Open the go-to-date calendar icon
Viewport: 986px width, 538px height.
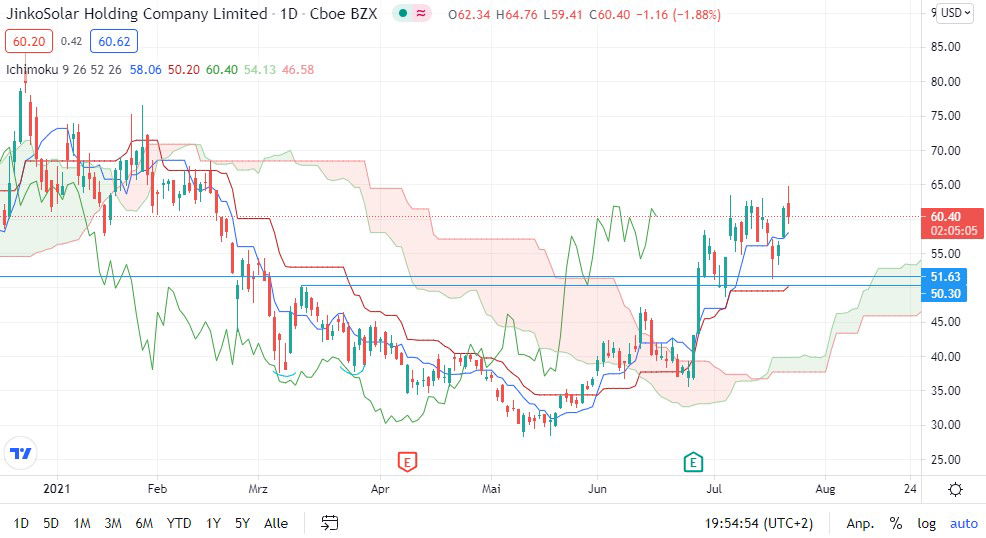tap(330, 523)
